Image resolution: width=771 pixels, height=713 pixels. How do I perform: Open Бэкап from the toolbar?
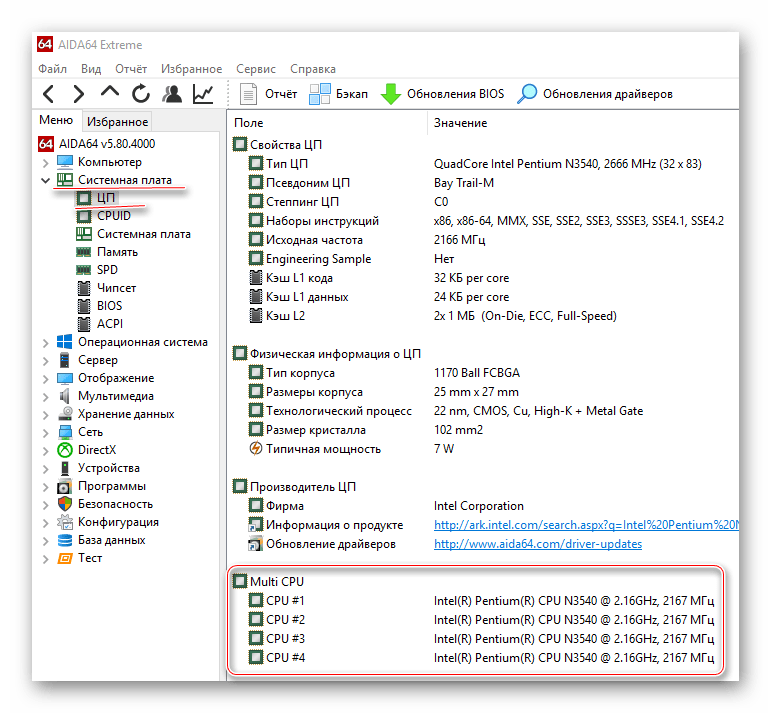pos(338,94)
